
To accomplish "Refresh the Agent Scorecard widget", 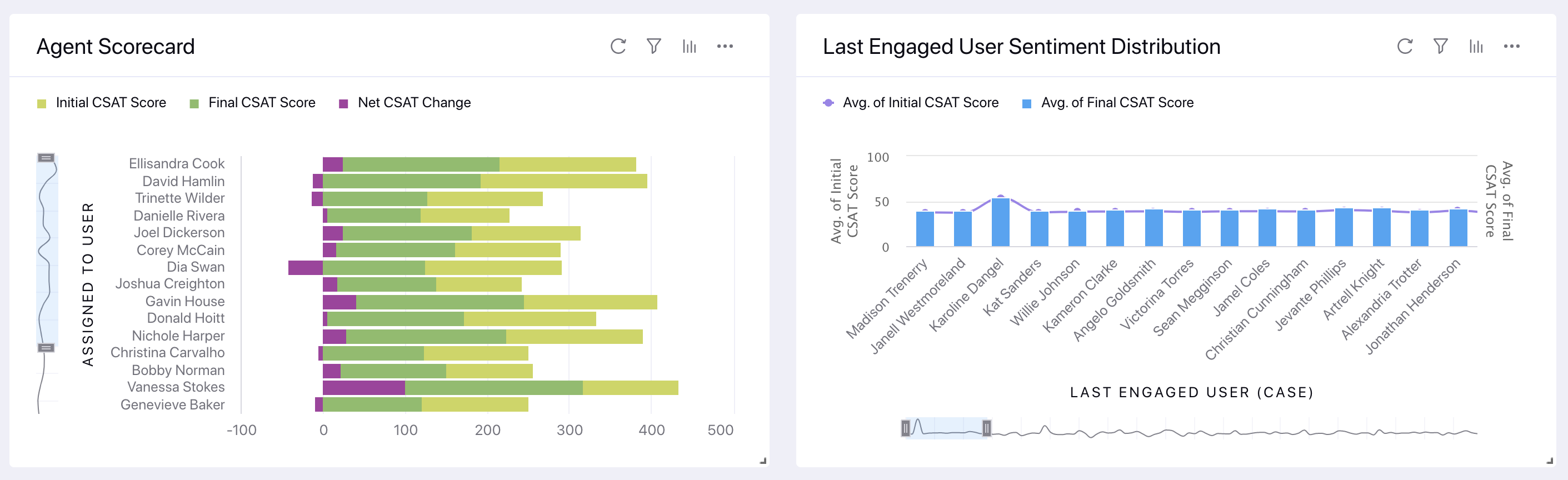I will [618, 46].
